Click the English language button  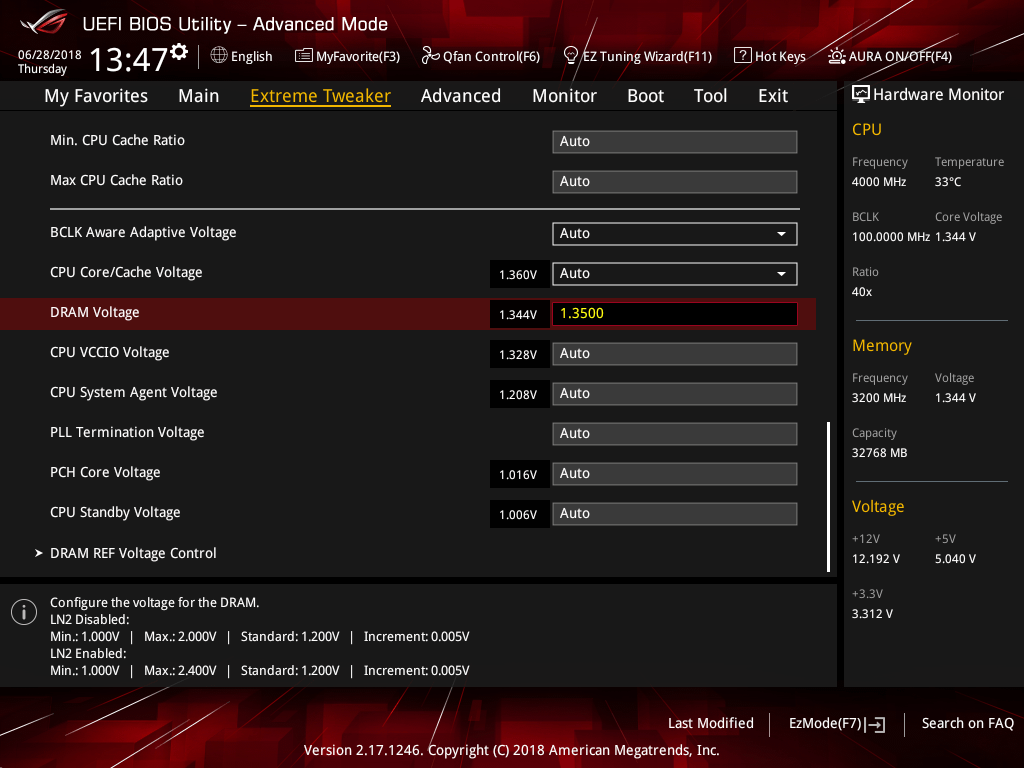[x=242, y=56]
